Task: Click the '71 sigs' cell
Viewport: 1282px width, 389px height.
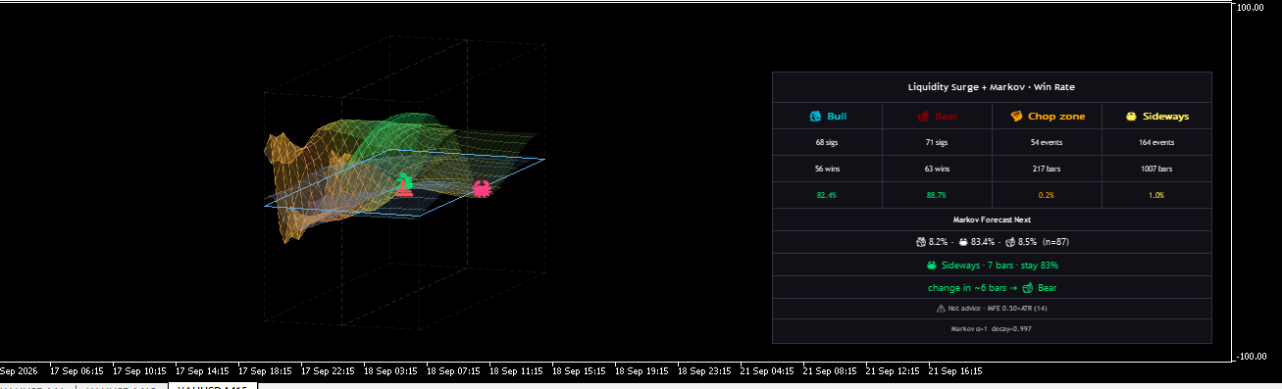Action: tap(936, 143)
